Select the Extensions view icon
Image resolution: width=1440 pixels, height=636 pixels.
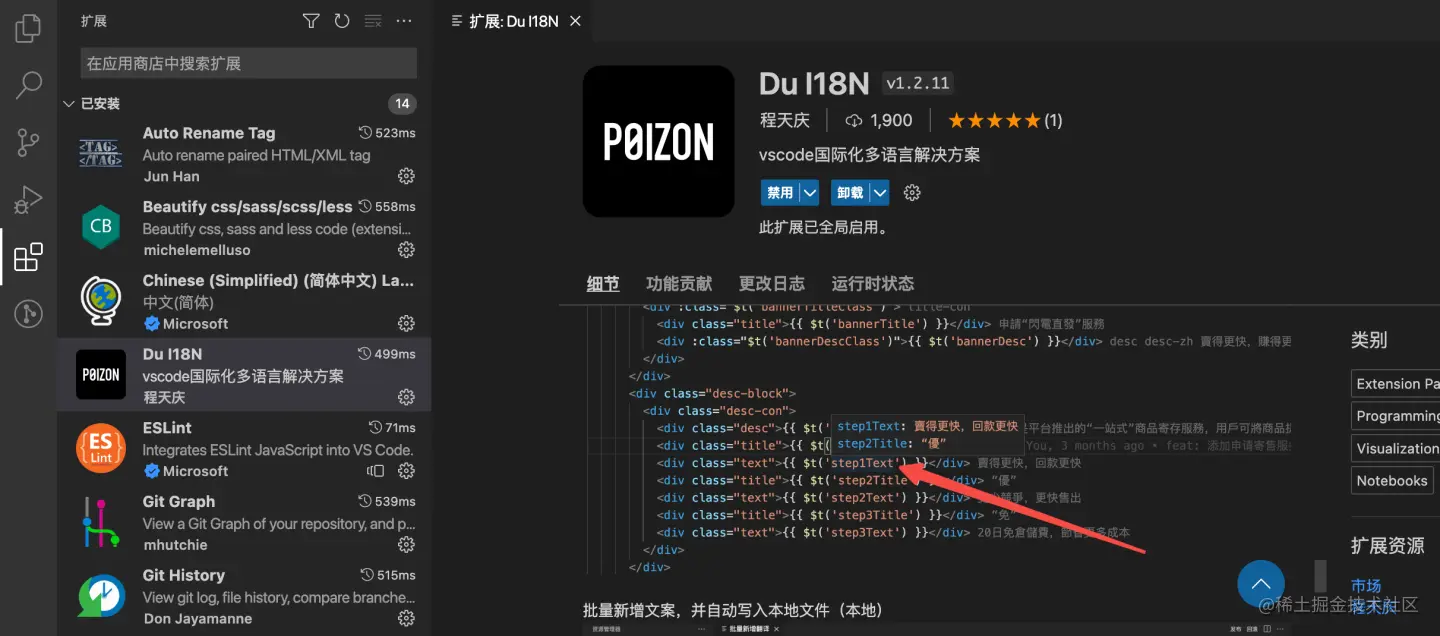pyautogui.click(x=27, y=256)
